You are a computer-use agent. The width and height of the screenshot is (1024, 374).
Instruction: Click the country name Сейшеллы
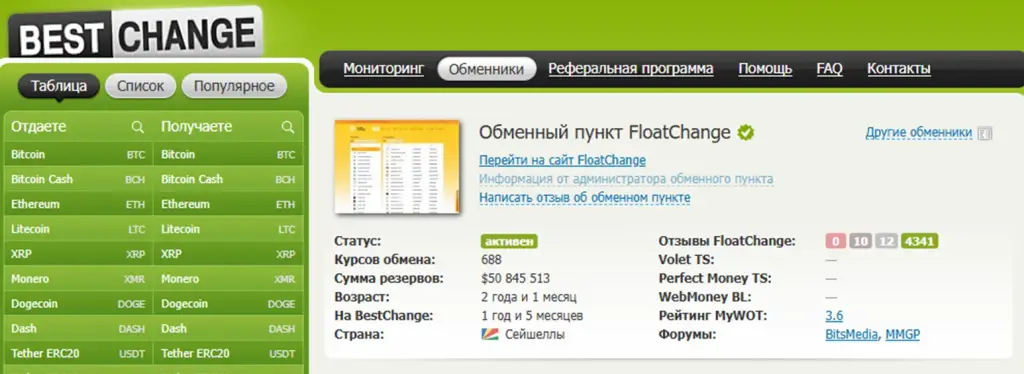(535, 335)
